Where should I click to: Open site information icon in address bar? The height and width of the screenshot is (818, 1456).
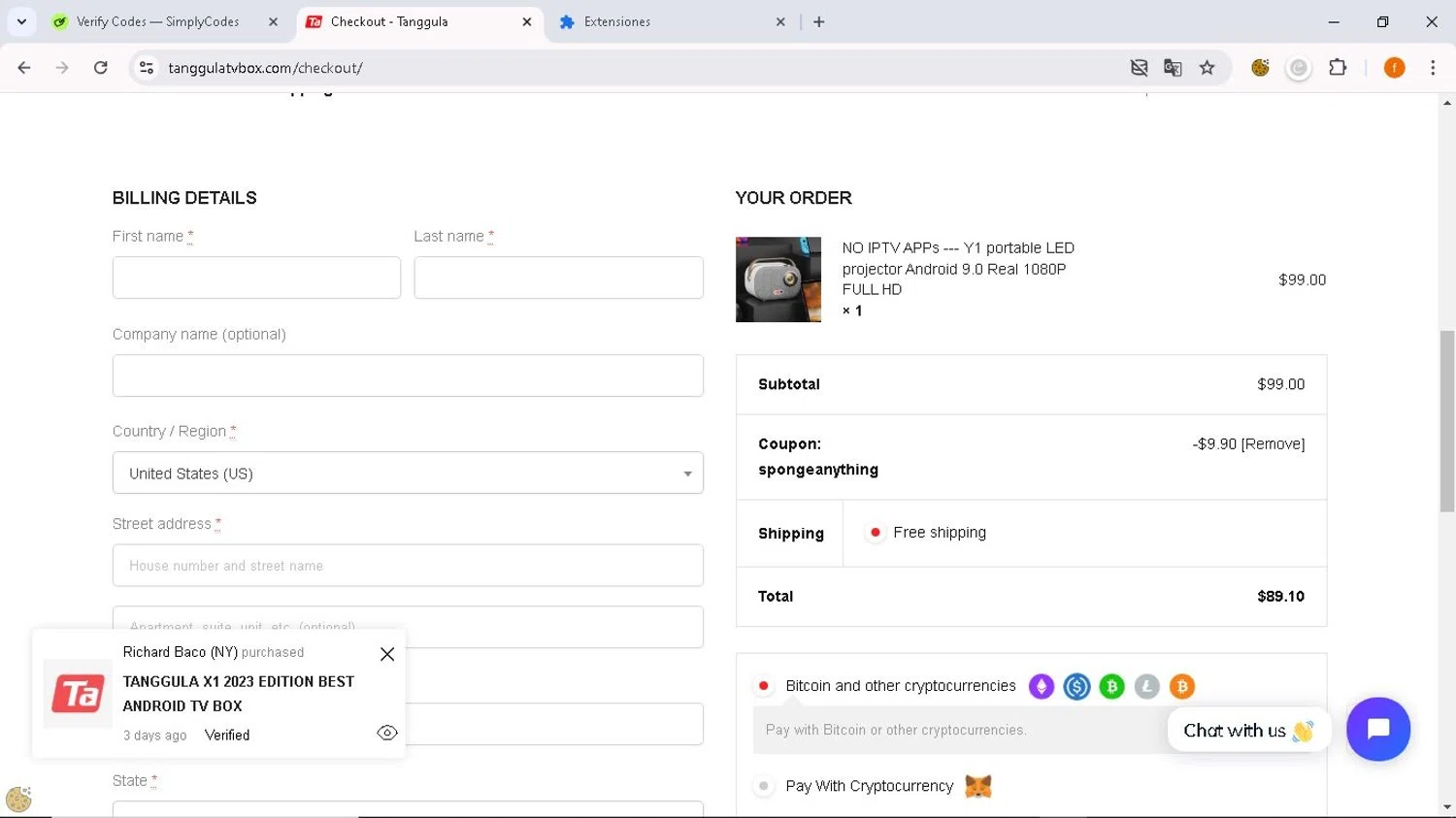click(x=147, y=68)
